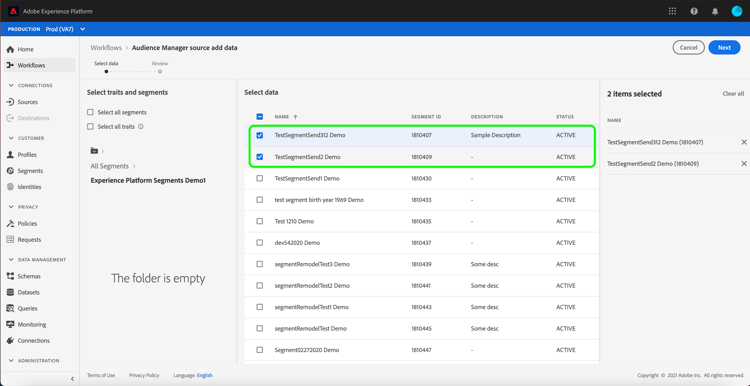This screenshot has width=750, height=386.
Task: Remove TestSegmentSend2 Demo from selected items
Action: [744, 164]
